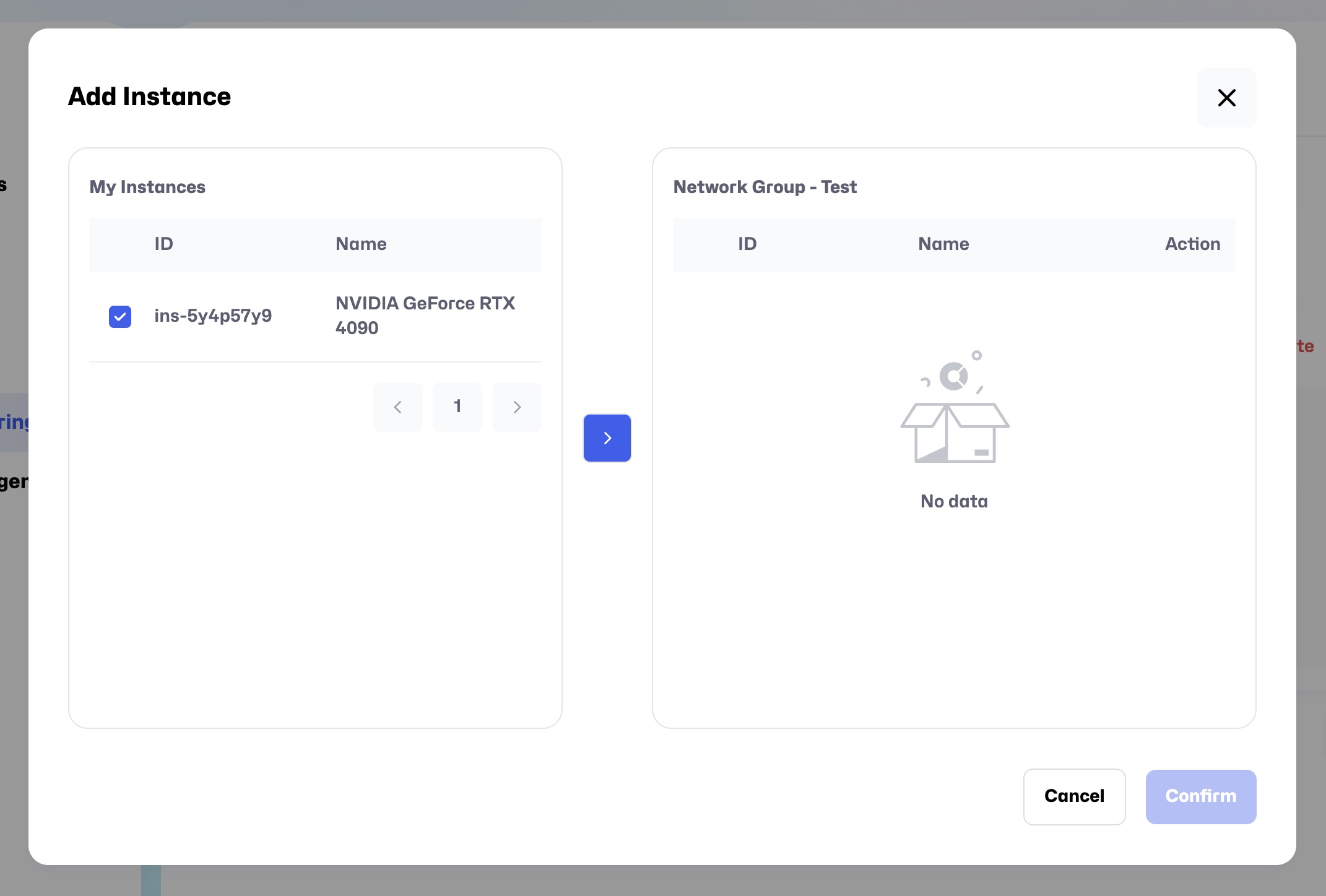Click the Action column header
This screenshot has height=896, width=1326.
click(x=1192, y=244)
